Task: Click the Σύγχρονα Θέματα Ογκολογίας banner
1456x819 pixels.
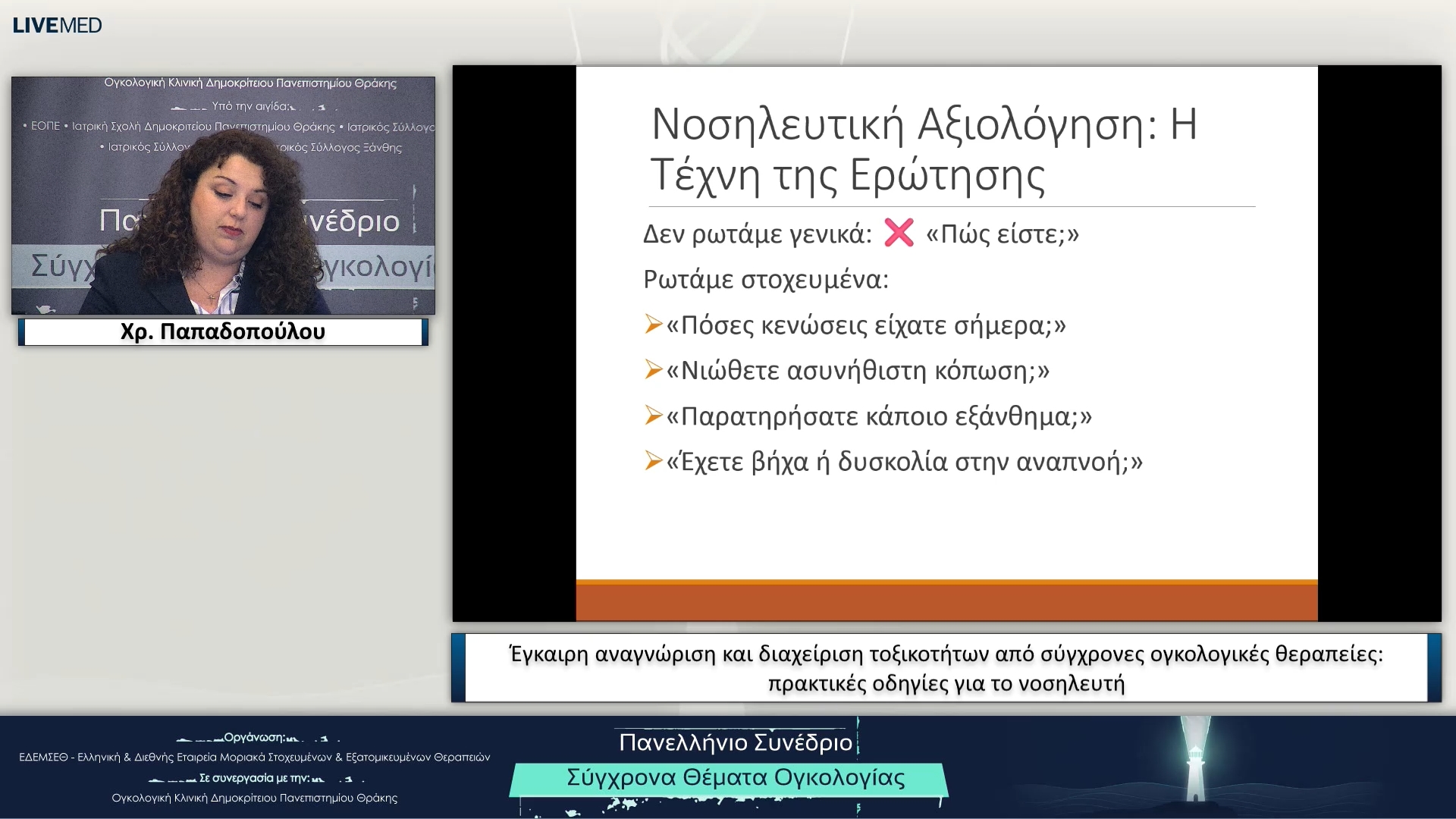Action: [x=735, y=778]
